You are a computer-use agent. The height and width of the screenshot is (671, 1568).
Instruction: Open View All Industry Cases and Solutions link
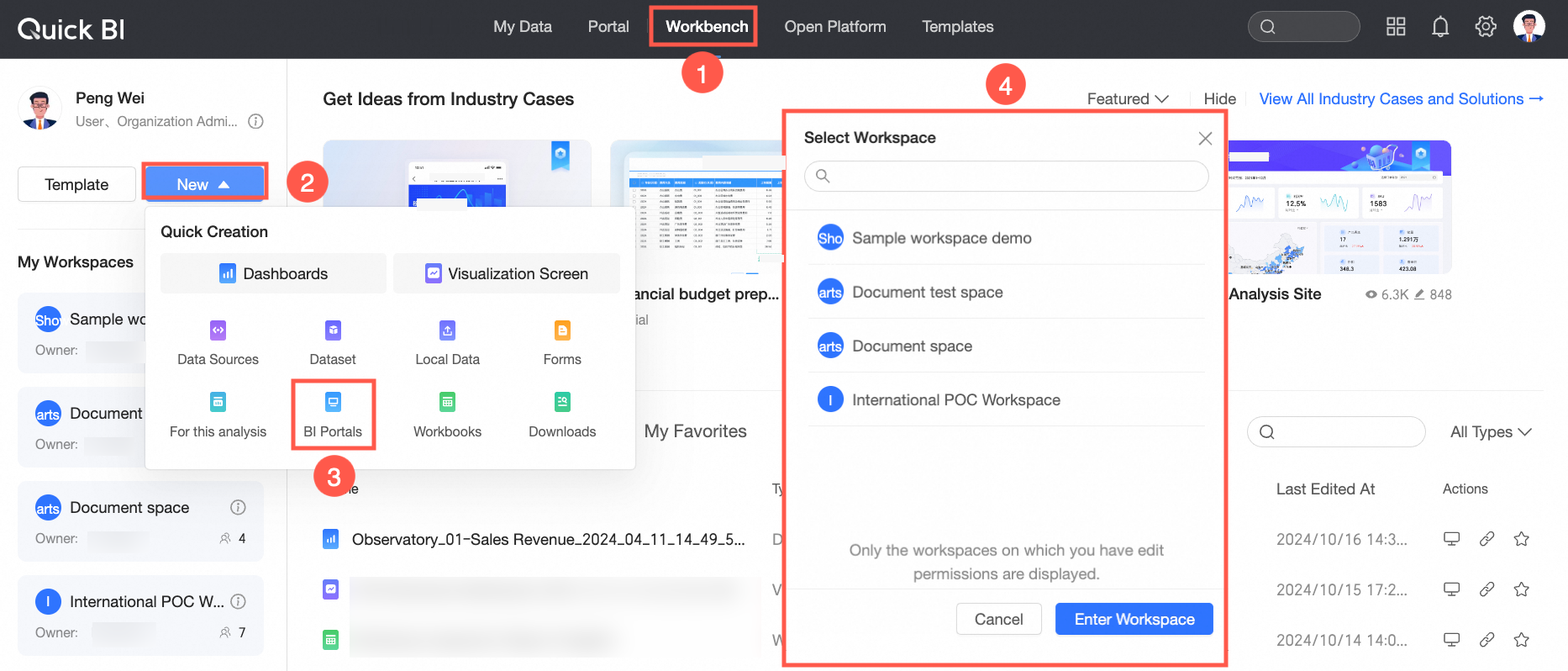coord(1401,99)
